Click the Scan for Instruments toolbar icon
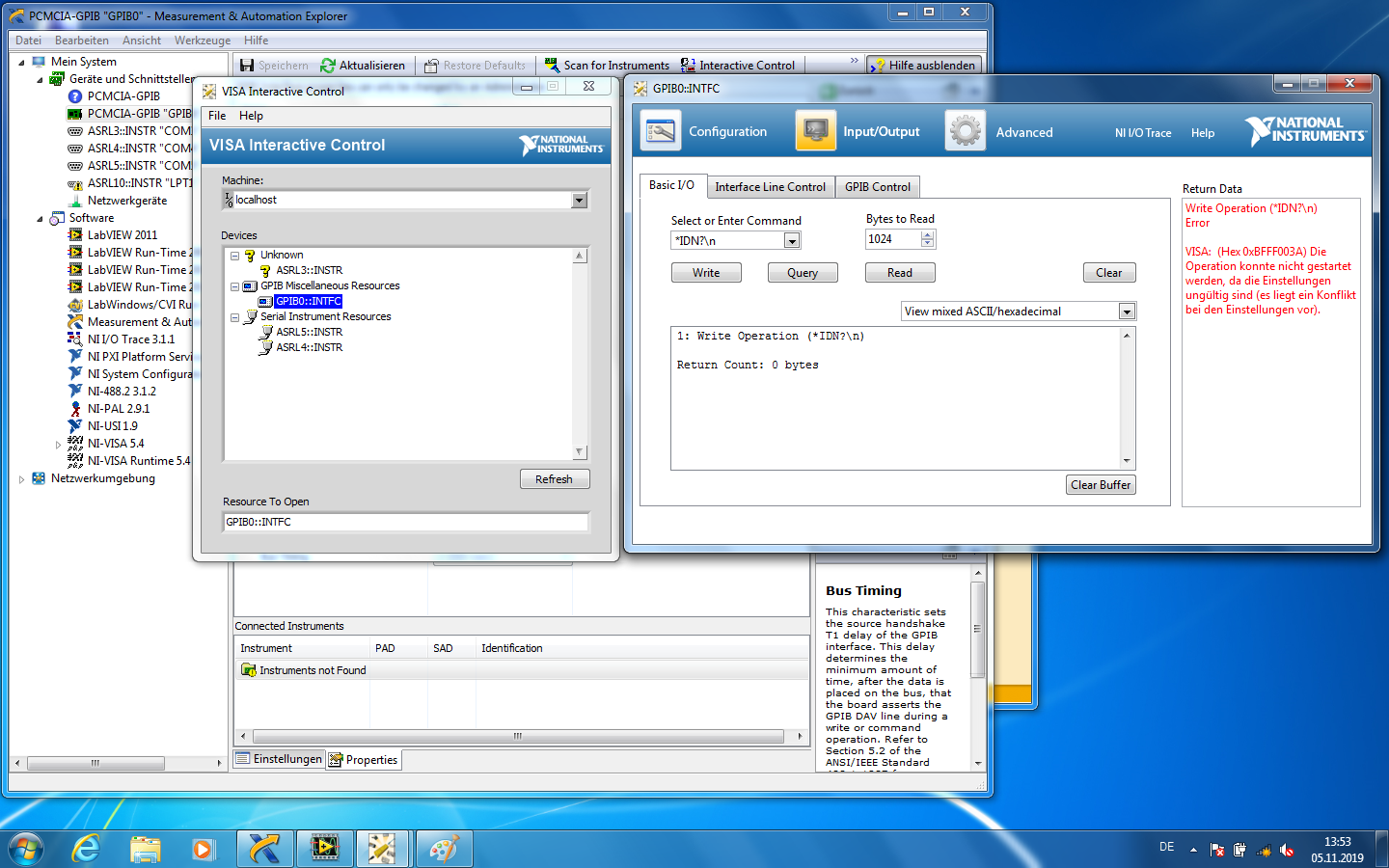The image size is (1389, 868). pos(552,65)
